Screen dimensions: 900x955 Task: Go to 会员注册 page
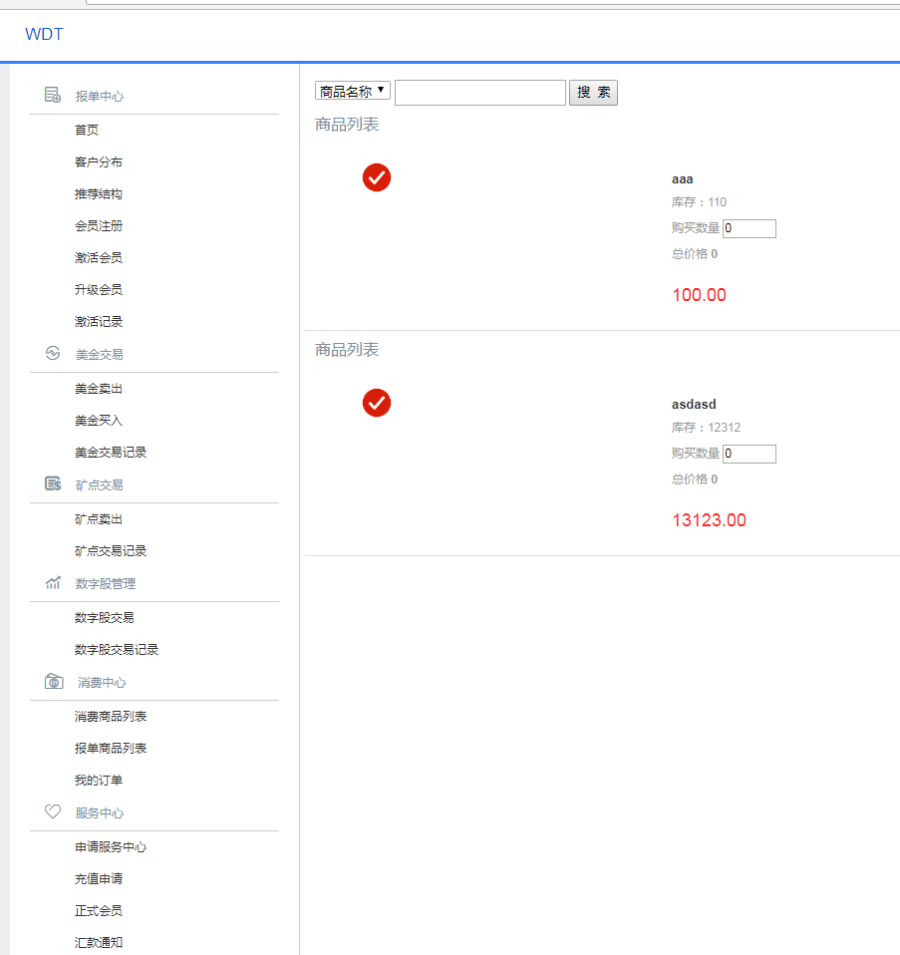click(98, 226)
